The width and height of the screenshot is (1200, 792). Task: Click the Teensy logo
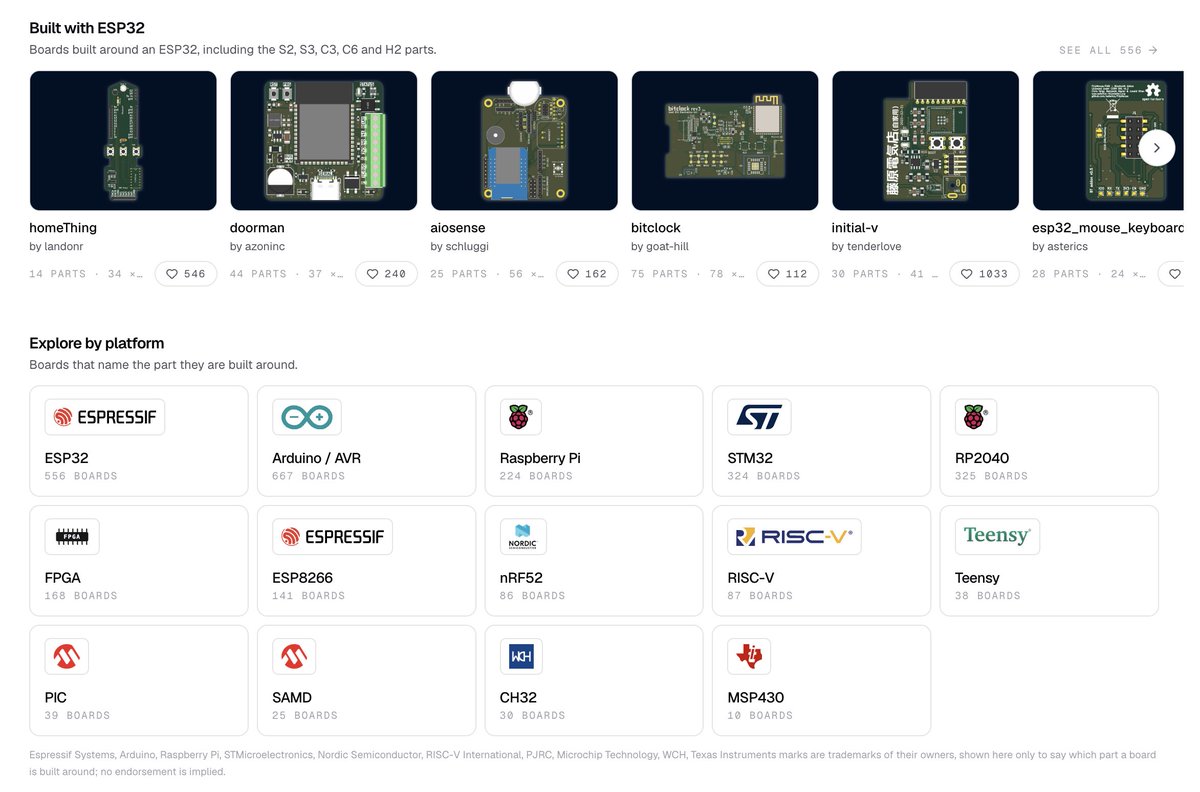pos(997,537)
